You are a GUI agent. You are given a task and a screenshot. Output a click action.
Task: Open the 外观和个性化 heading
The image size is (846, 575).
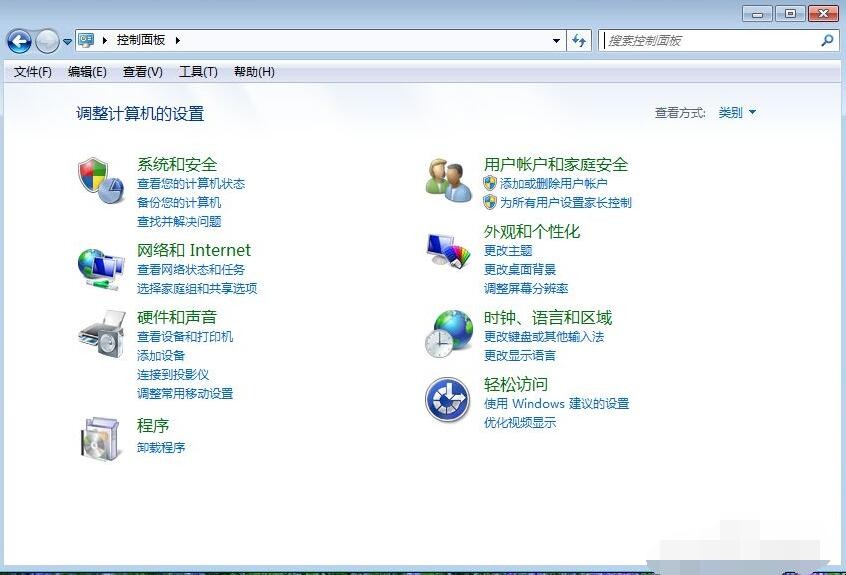point(531,231)
